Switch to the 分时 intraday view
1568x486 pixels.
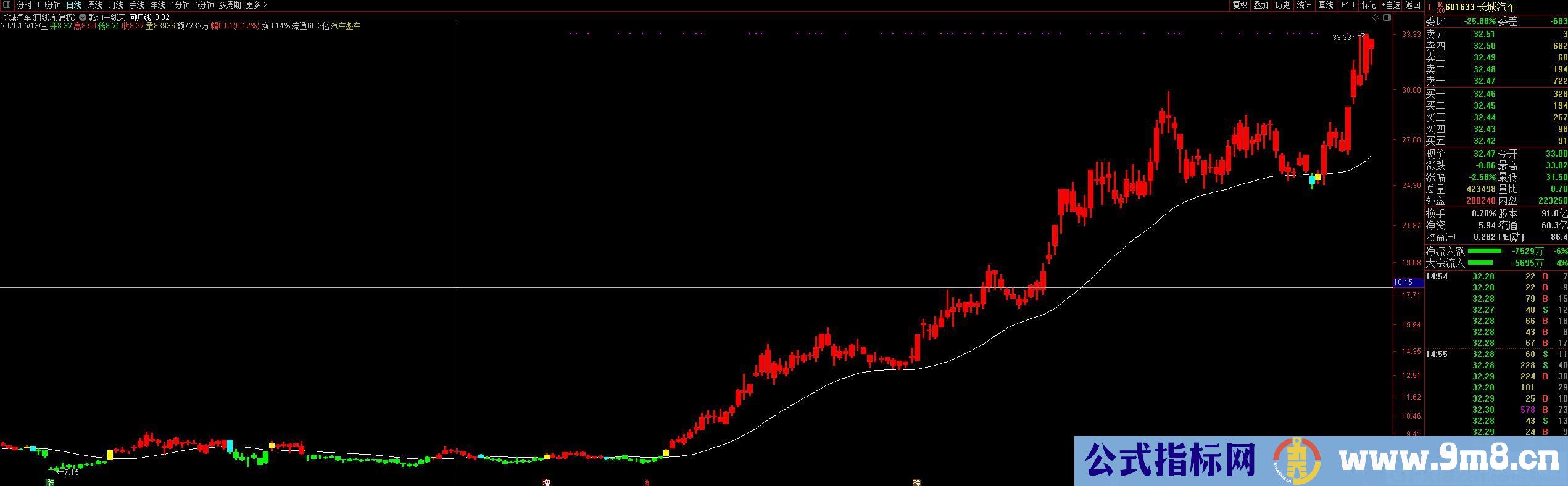tap(25, 5)
